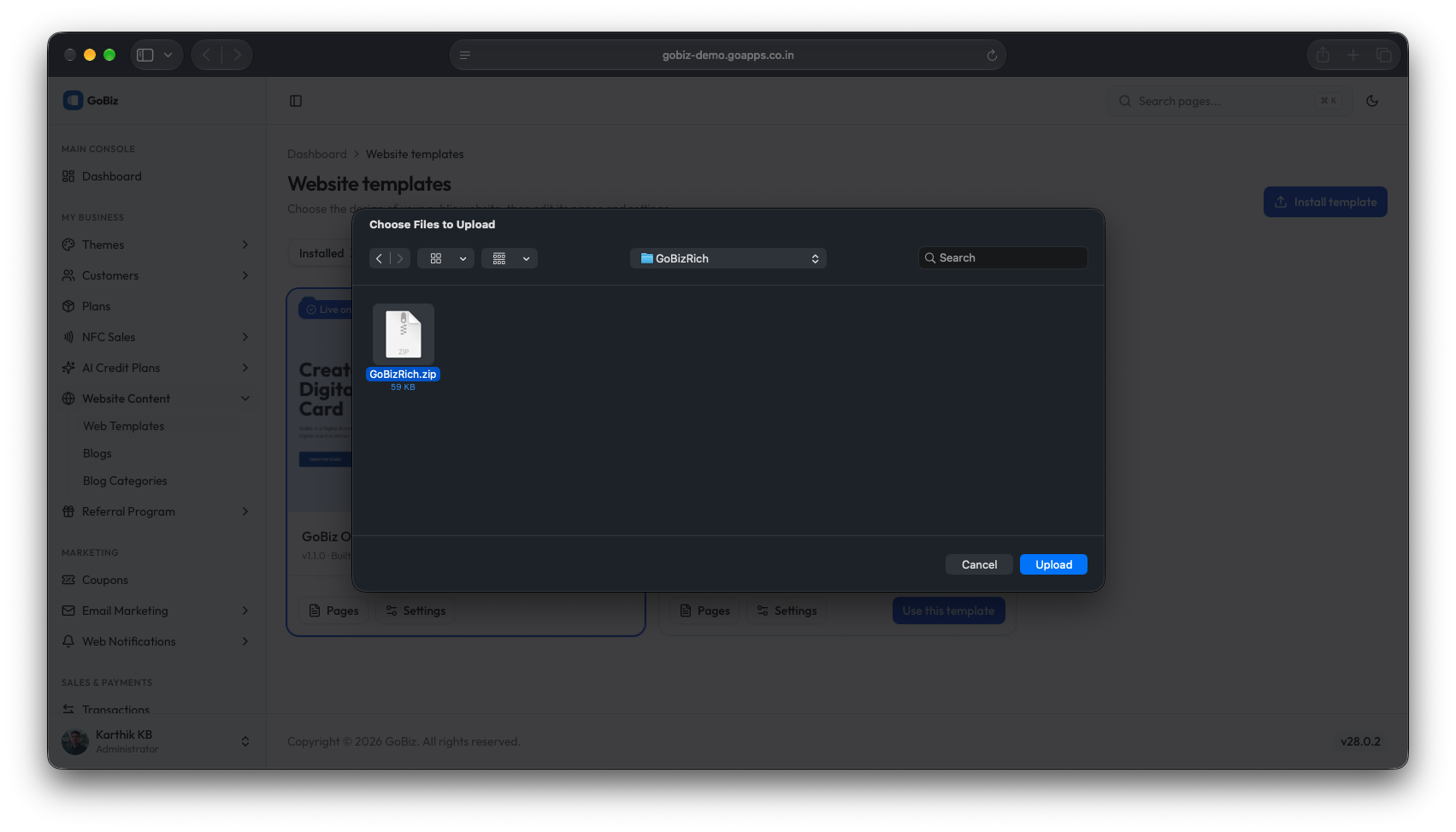
Task: Toggle dark mode moon icon
Action: pyautogui.click(x=1372, y=101)
